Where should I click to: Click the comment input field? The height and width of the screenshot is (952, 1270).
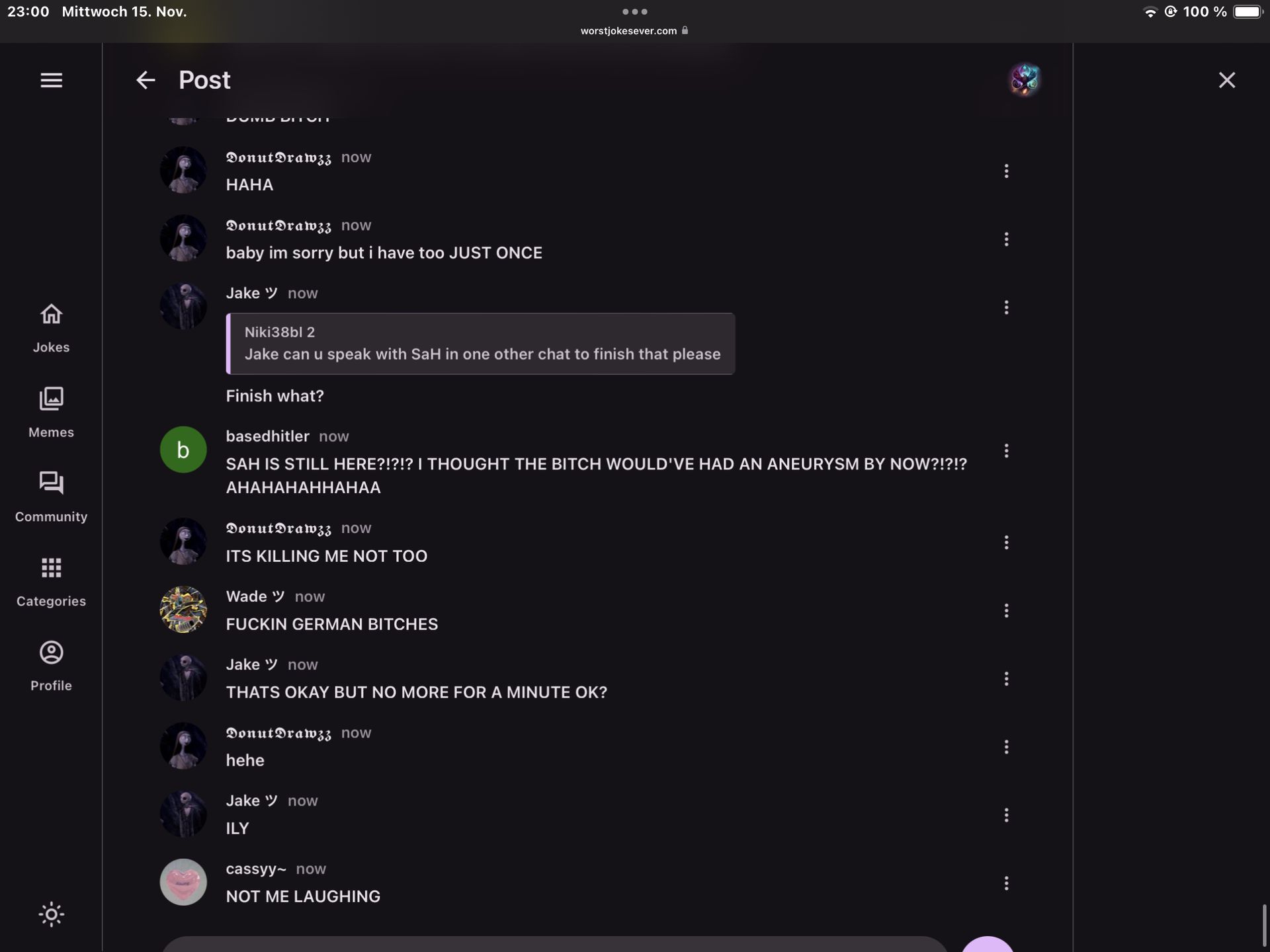[554, 944]
